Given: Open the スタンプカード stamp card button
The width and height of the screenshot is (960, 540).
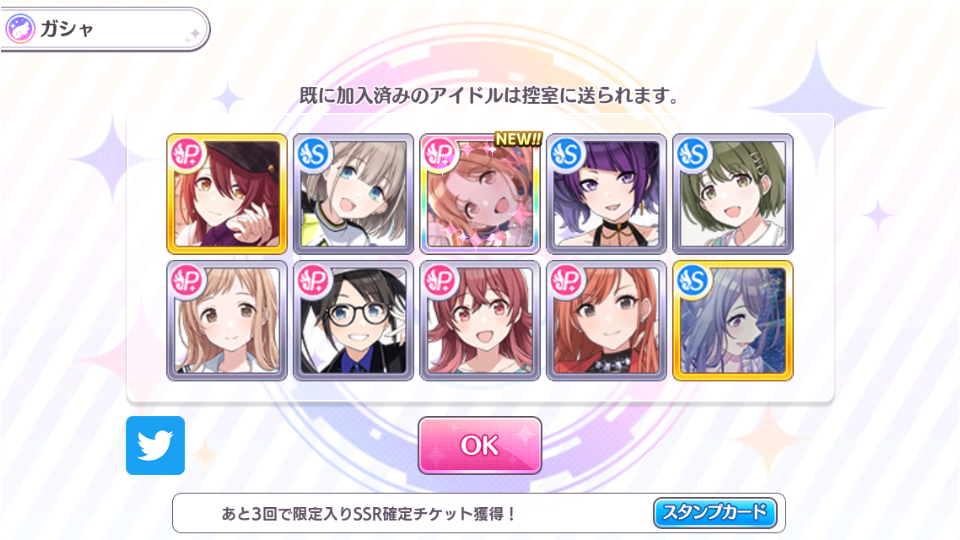Looking at the screenshot, I should (x=714, y=512).
